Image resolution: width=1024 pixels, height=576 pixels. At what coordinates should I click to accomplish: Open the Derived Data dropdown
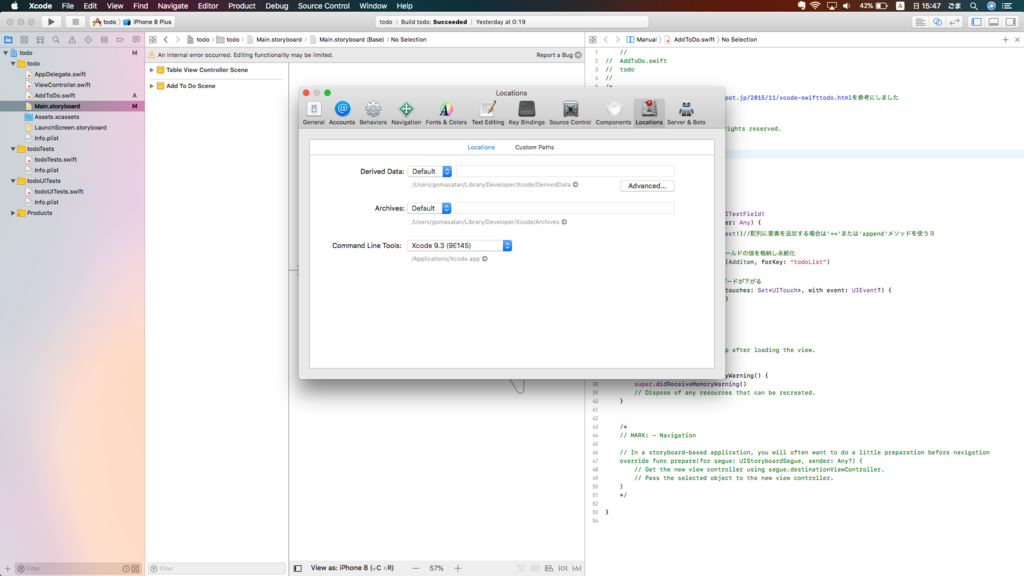tap(430, 171)
